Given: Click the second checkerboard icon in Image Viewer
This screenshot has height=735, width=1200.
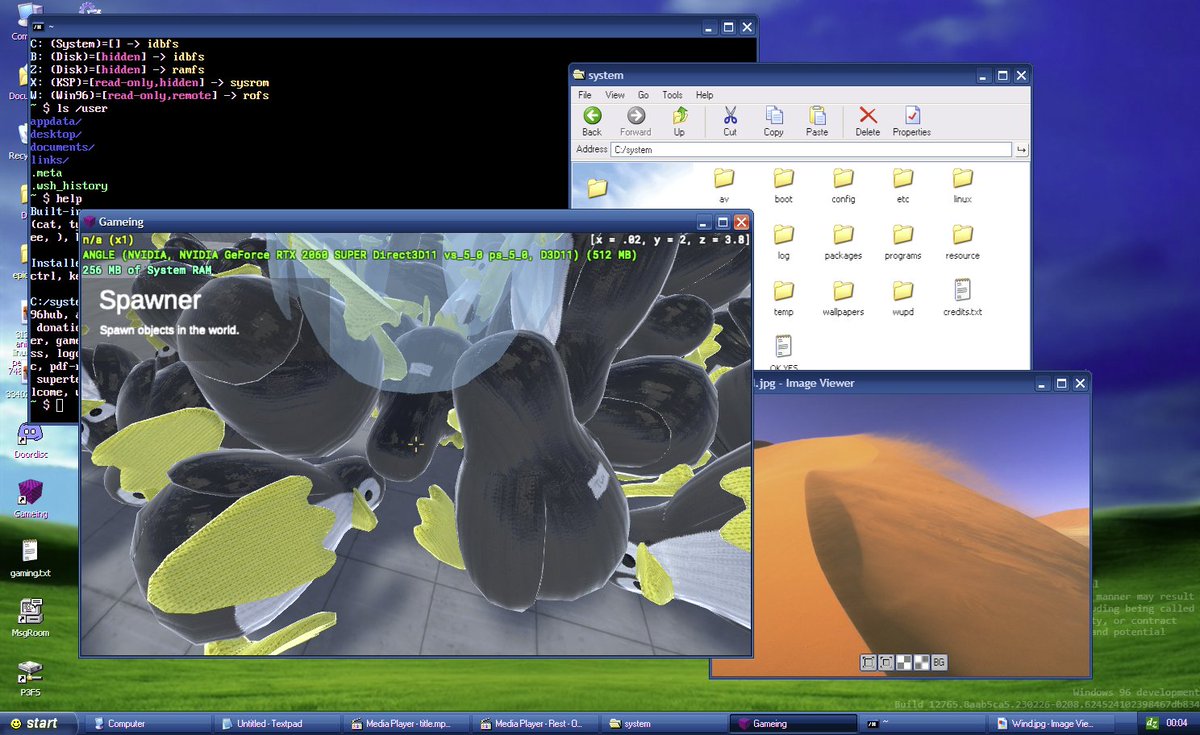Looking at the screenshot, I should tap(921, 662).
